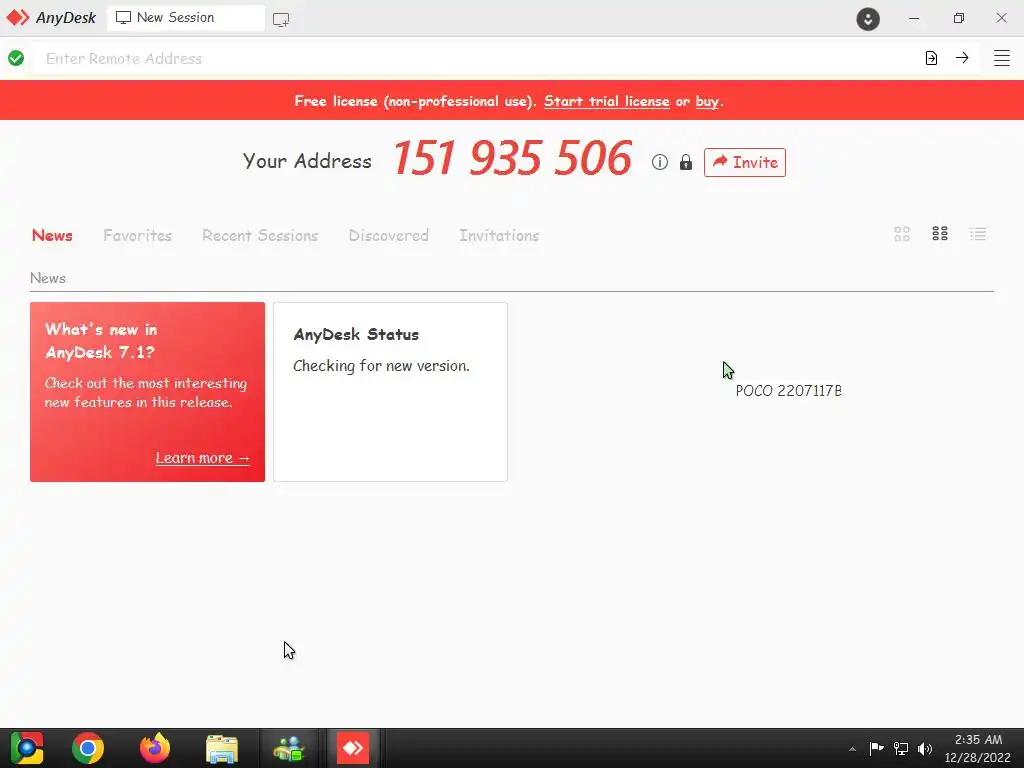Switch to the Invitations tab
Image resolution: width=1024 pixels, height=768 pixels.
pyautogui.click(x=499, y=235)
